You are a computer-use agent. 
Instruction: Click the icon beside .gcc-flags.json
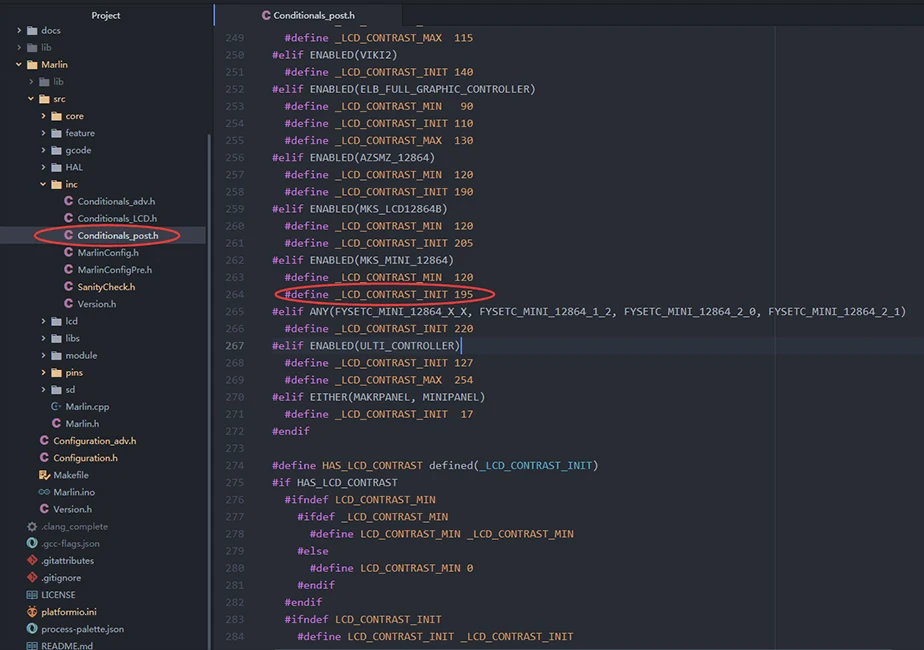[32, 543]
